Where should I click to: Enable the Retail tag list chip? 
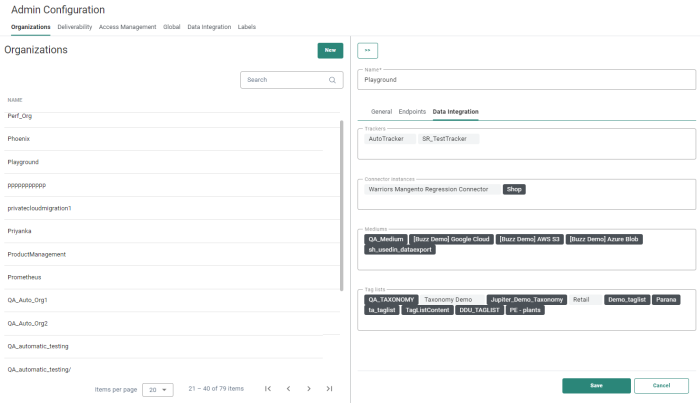[x=581, y=299]
